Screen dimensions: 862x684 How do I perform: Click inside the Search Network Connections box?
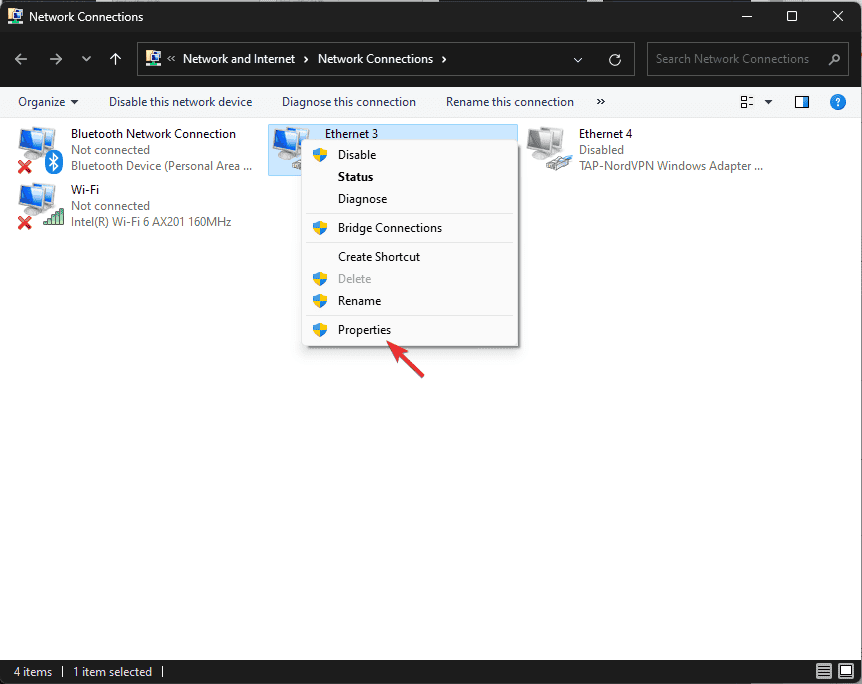740,59
